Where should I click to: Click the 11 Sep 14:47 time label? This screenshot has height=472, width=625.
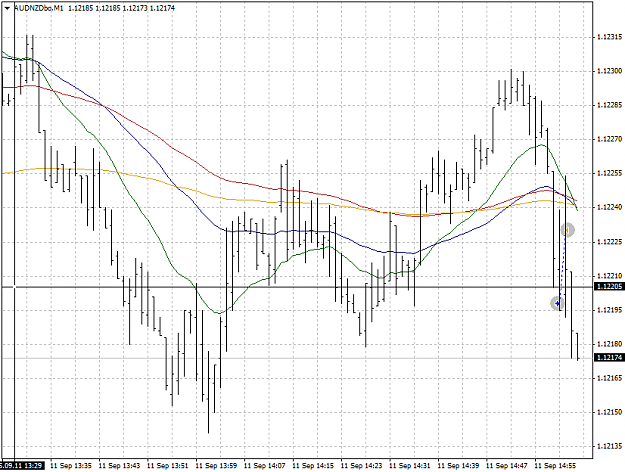[x=507, y=465]
